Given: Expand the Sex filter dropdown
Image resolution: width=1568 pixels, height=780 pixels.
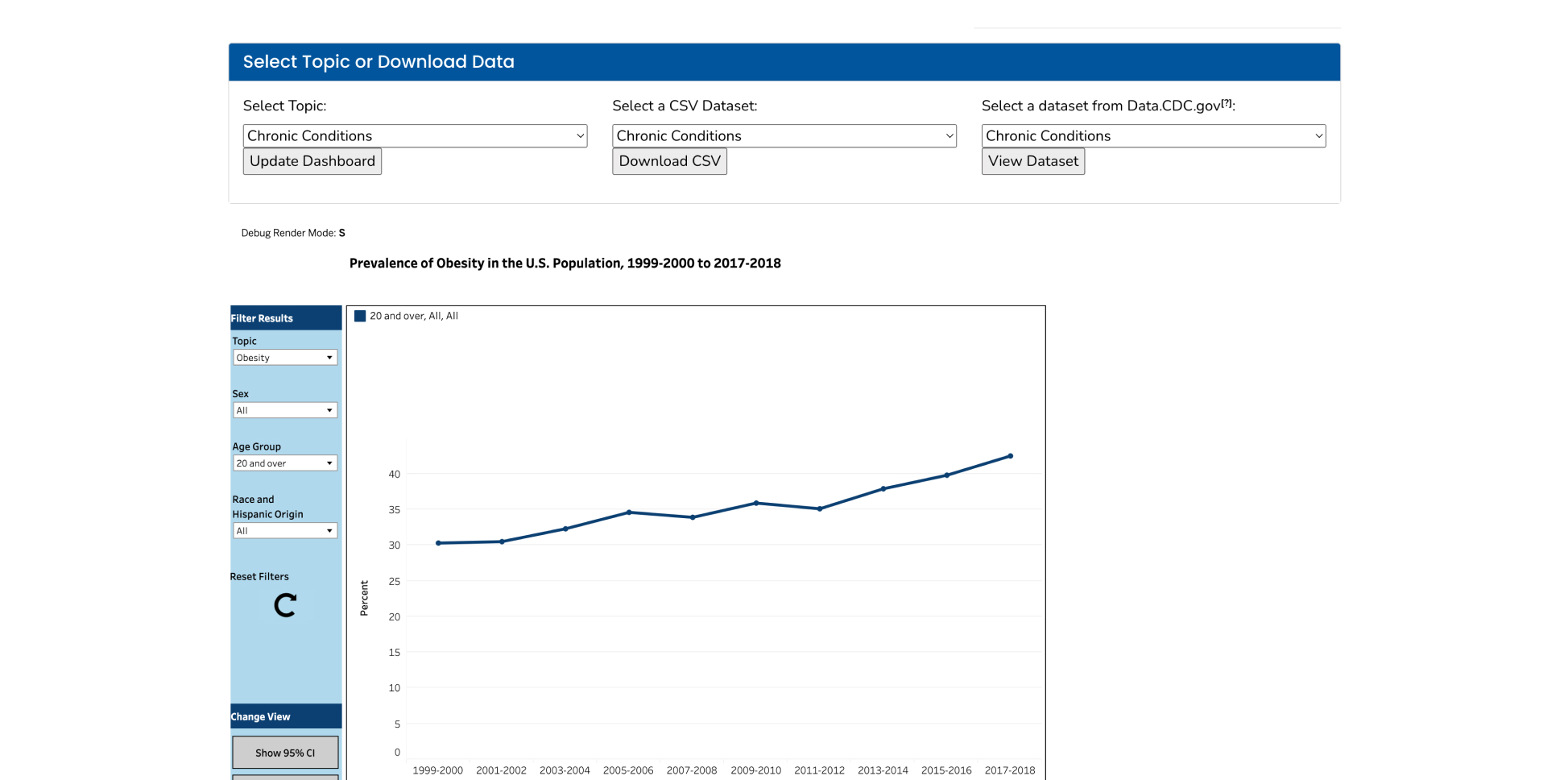Looking at the screenshot, I should pyautogui.click(x=285, y=410).
